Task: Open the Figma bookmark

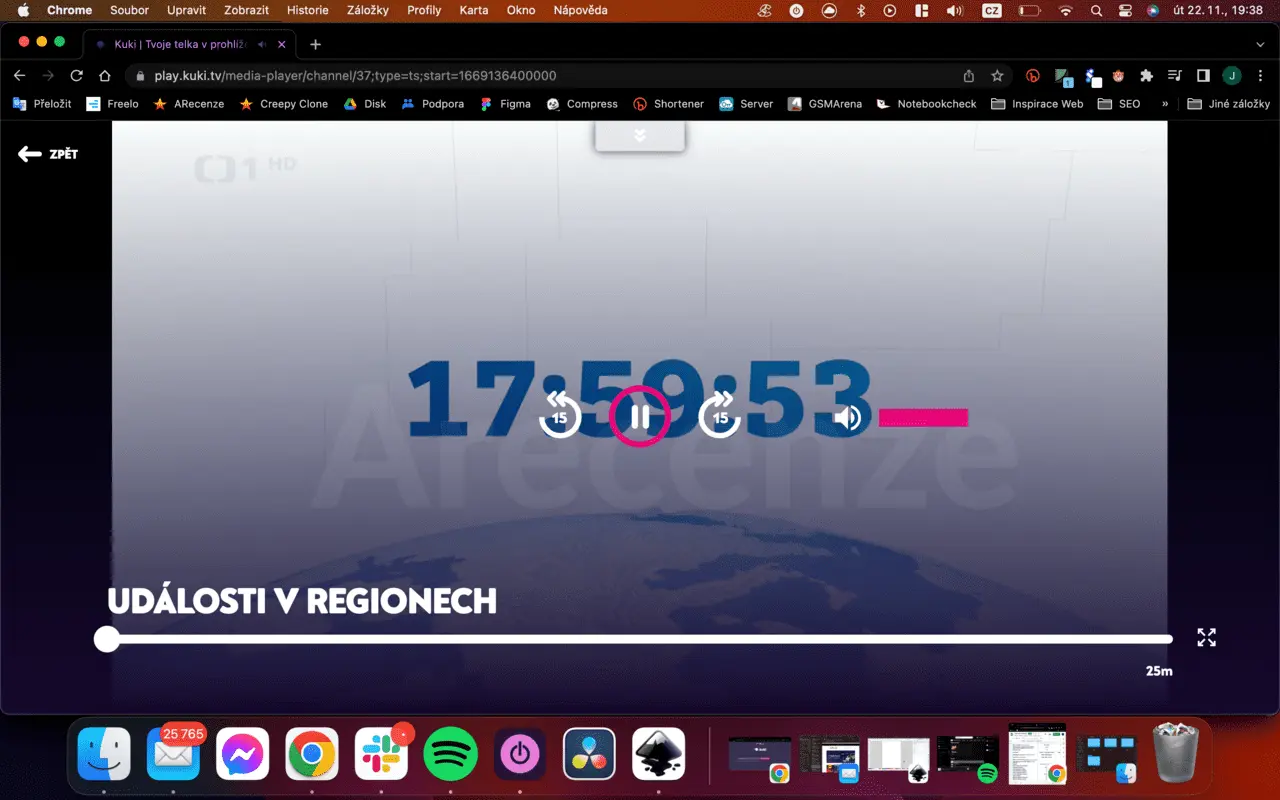Action: [x=505, y=104]
